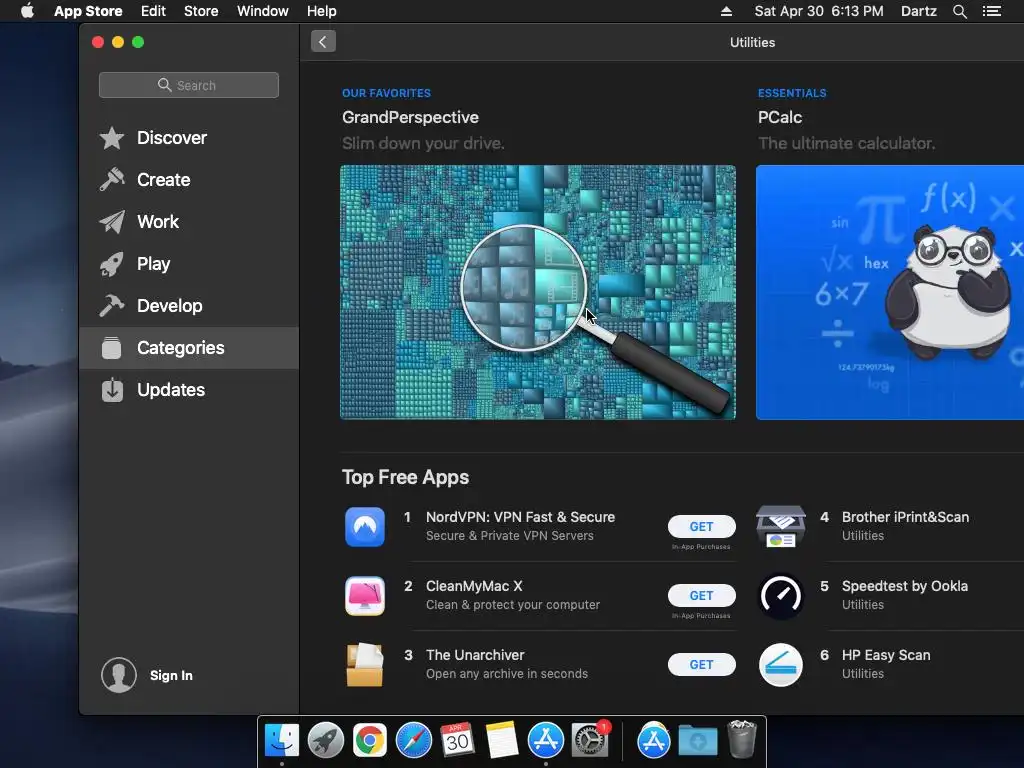Image resolution: width=1024 pixels, height=768 pixels.
Task: Open the Brother iPrint&Scan app icon
Action: point(780,526)
